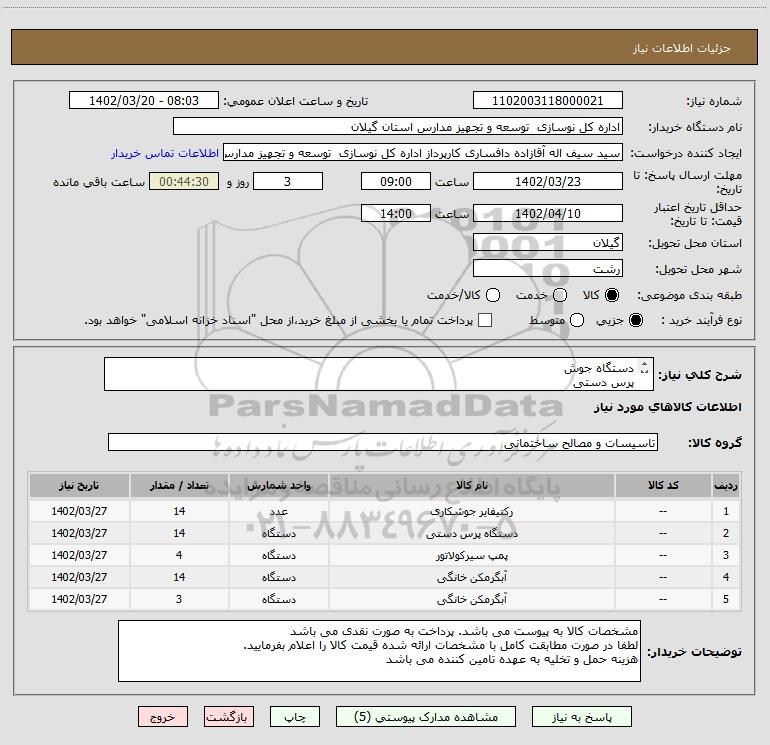
Task: Click the شرح کلی نیاز description text area
Action: (x=379, y=374)
